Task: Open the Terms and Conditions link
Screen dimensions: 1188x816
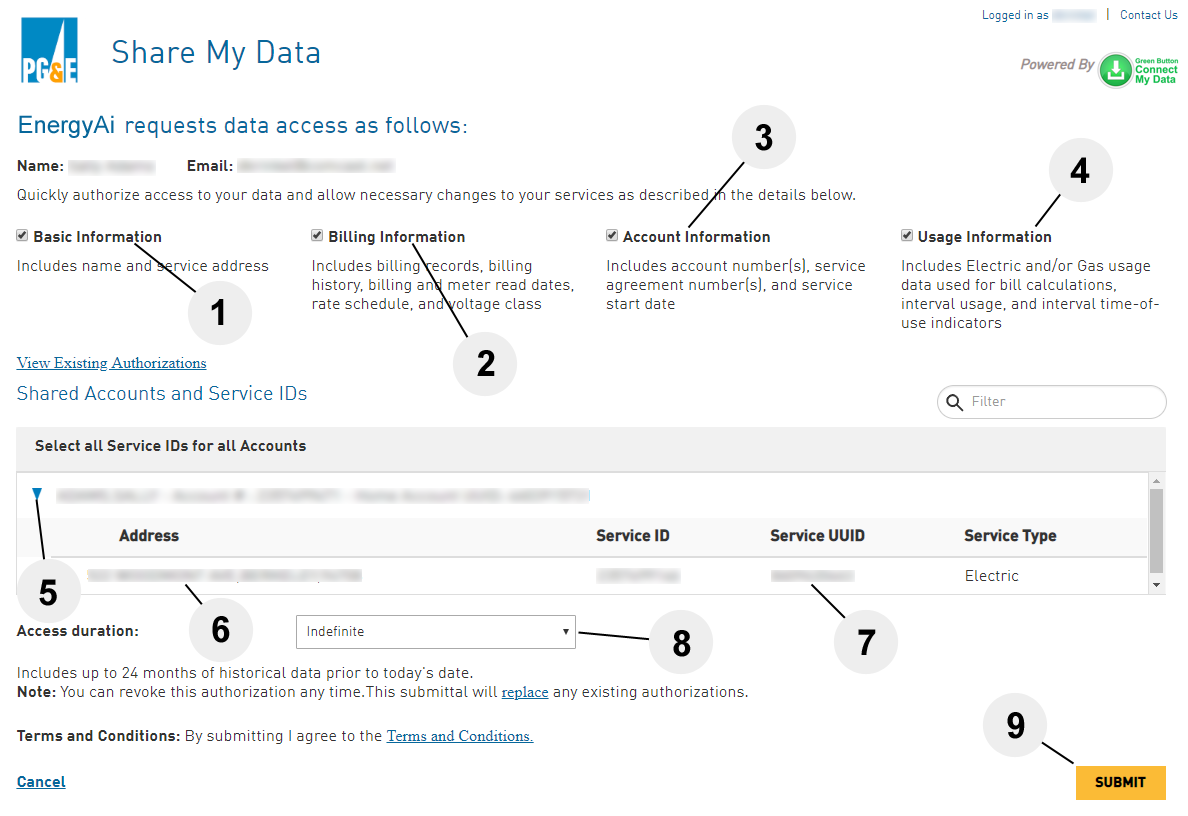Action: point(460,736)
